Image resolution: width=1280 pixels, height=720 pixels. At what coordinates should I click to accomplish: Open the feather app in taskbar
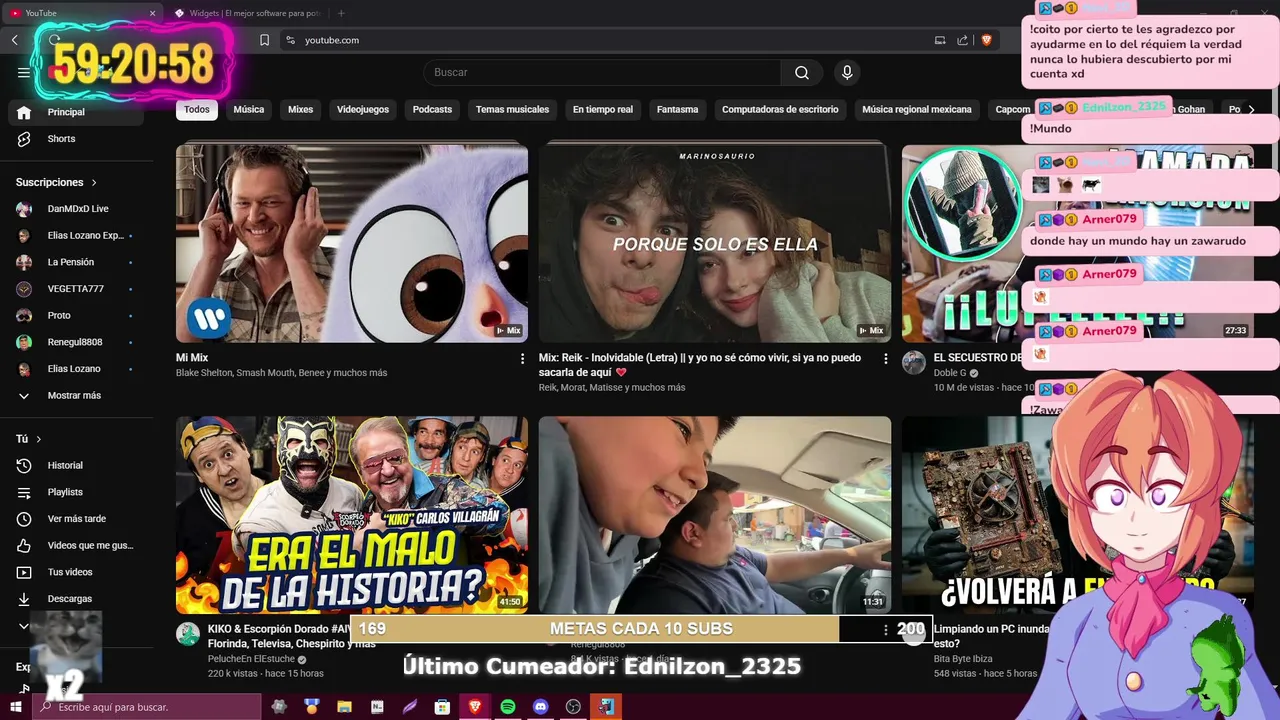coord(410,707)
